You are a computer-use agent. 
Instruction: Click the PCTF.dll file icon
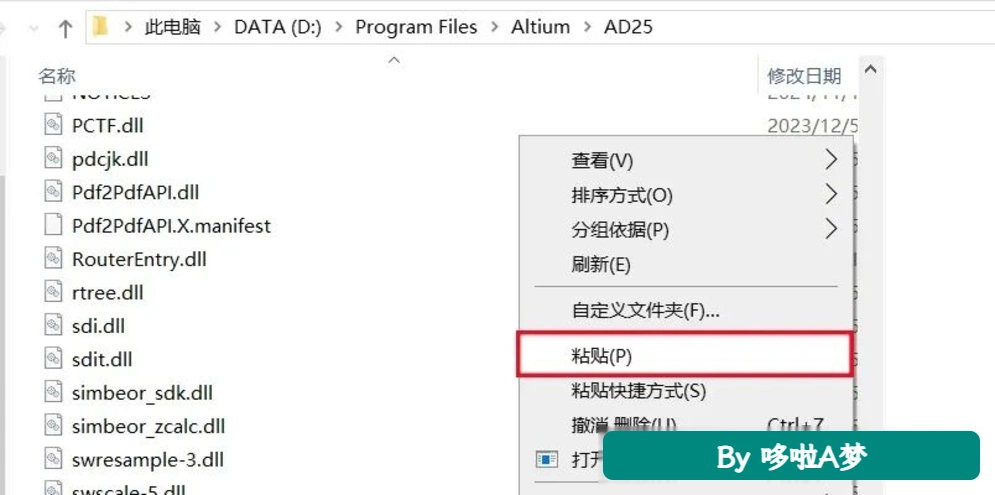[53, 124]
